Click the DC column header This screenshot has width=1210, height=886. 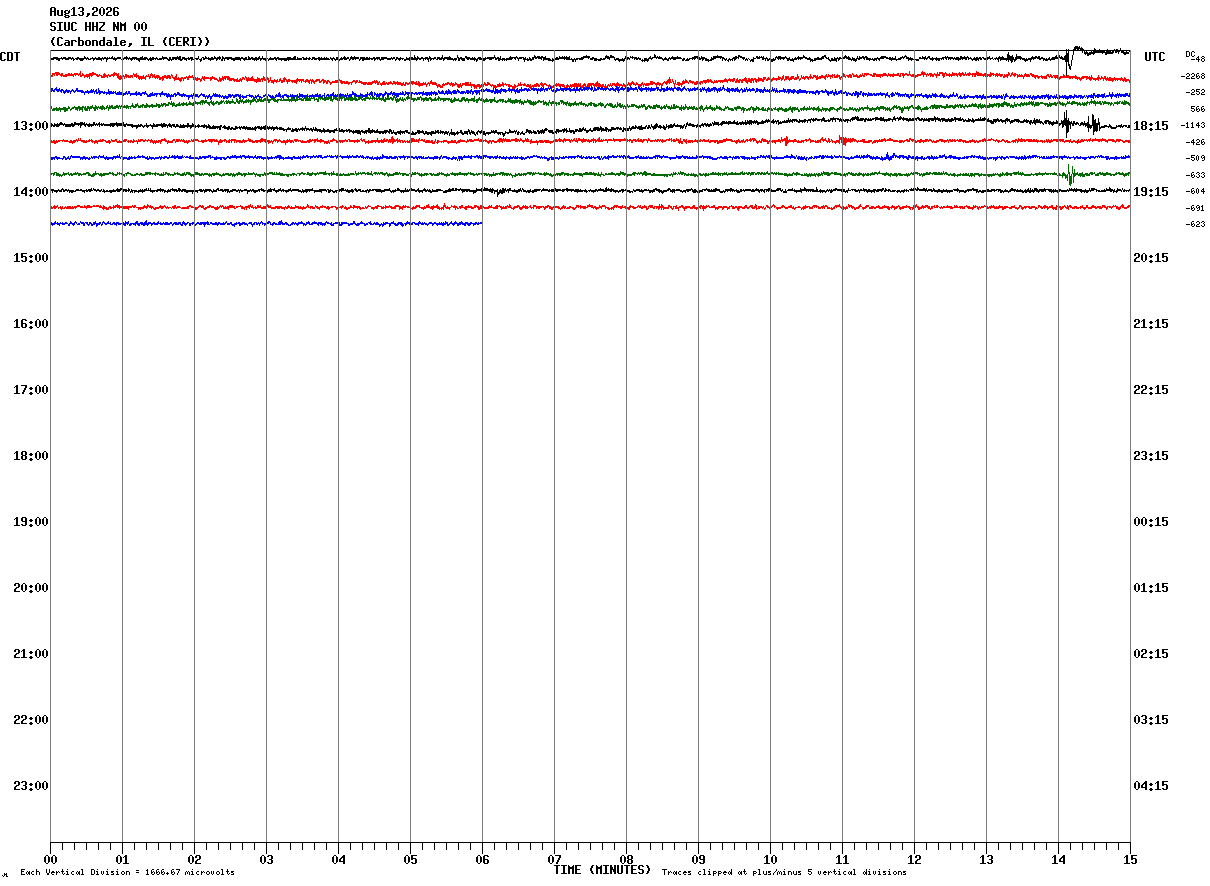pyautogui.click(x=1190, y=54)
